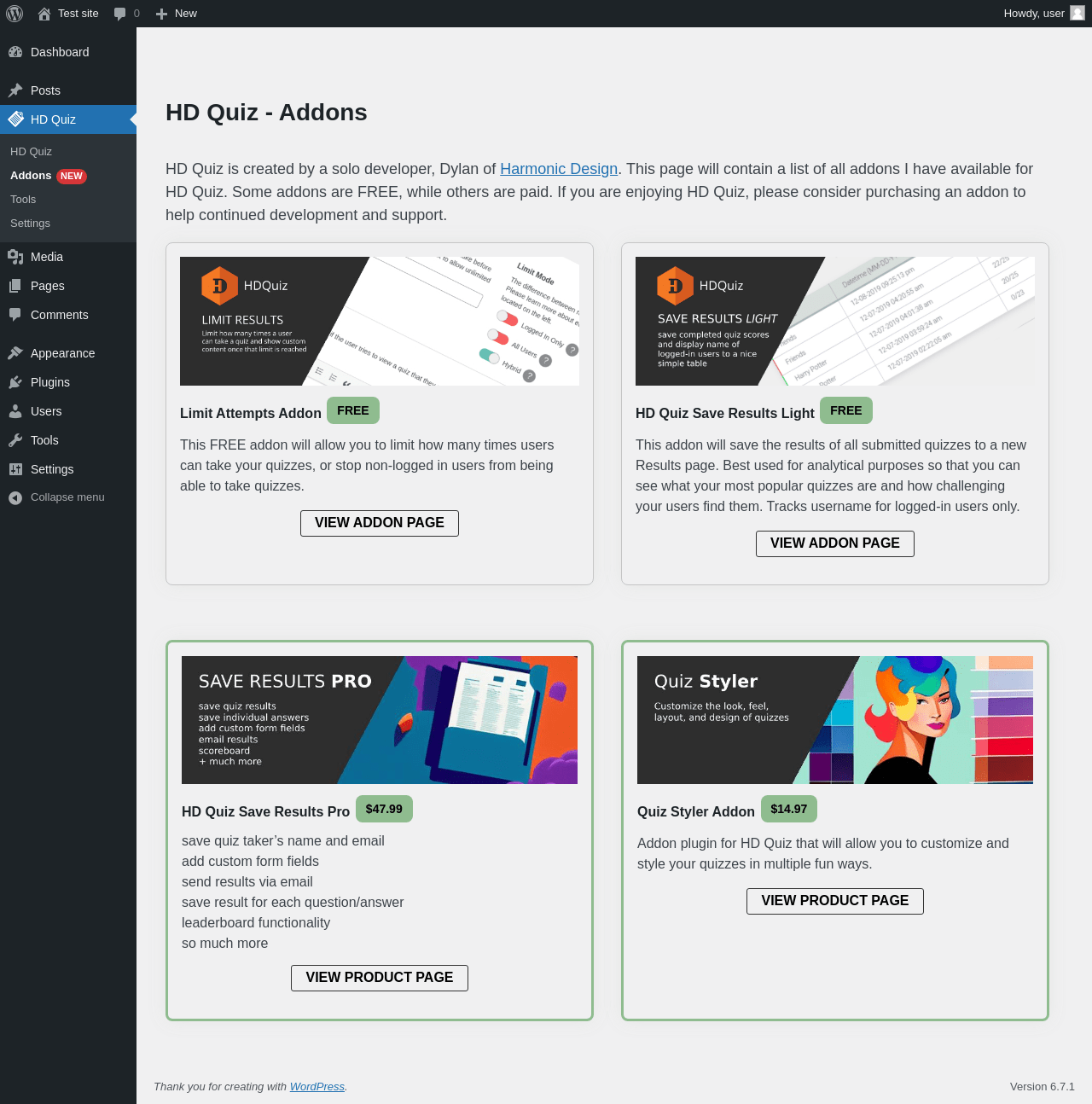Click the Plugins plug icon

[x=15, y=382]
